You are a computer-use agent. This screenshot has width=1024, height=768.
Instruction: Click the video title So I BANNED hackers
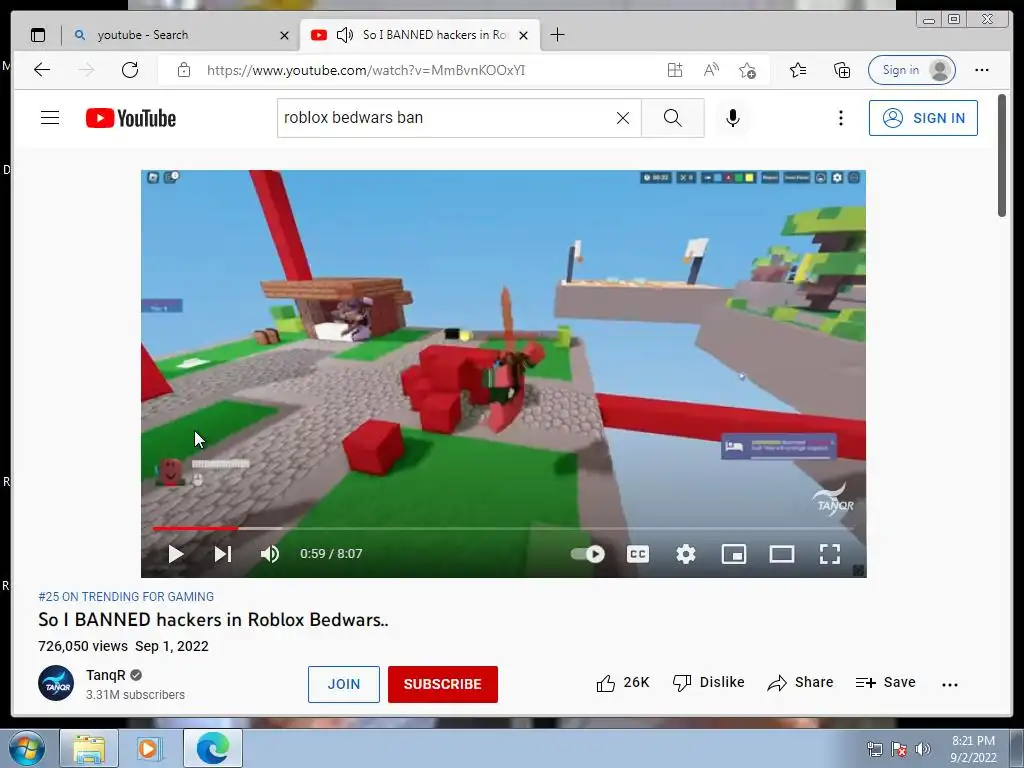coord(213,620)
